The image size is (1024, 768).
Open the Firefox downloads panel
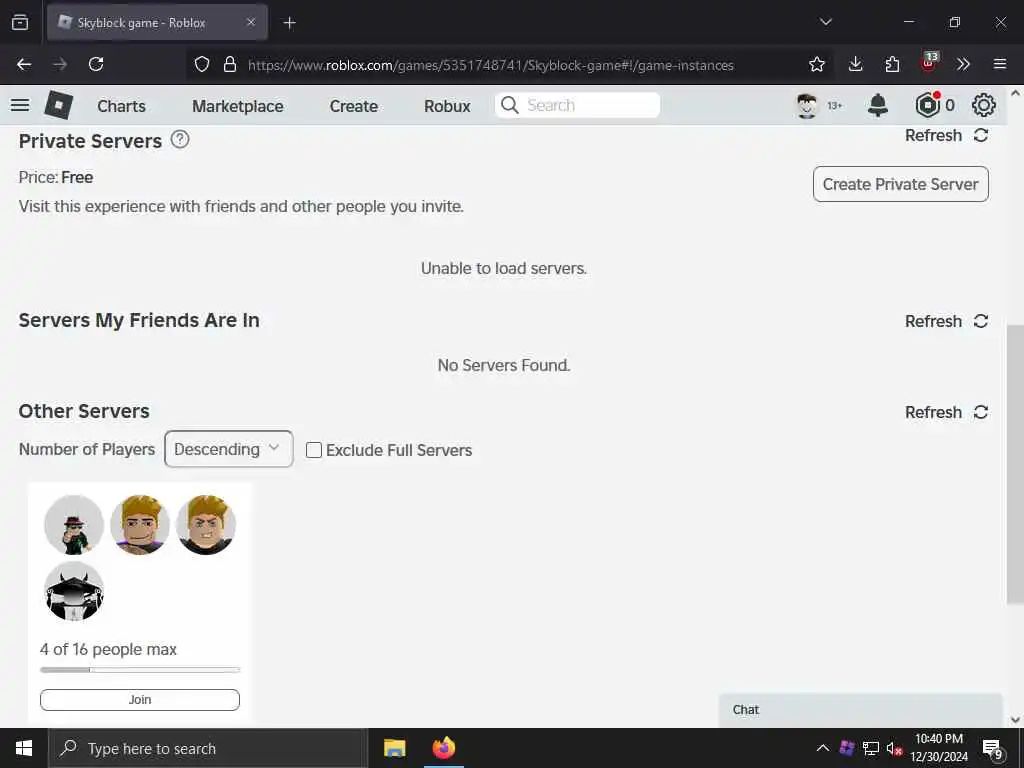tap(856, 64)
